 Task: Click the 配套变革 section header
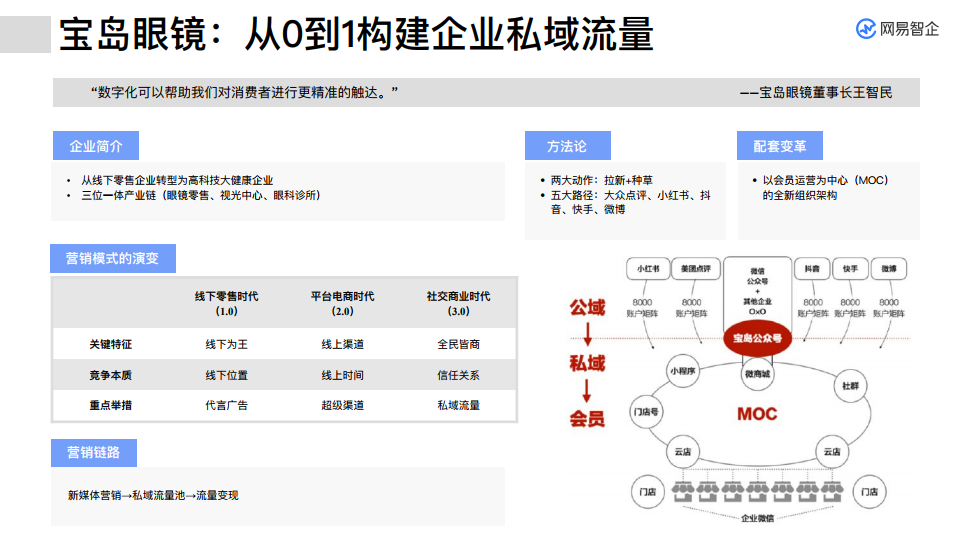click(x=779, y=146)
